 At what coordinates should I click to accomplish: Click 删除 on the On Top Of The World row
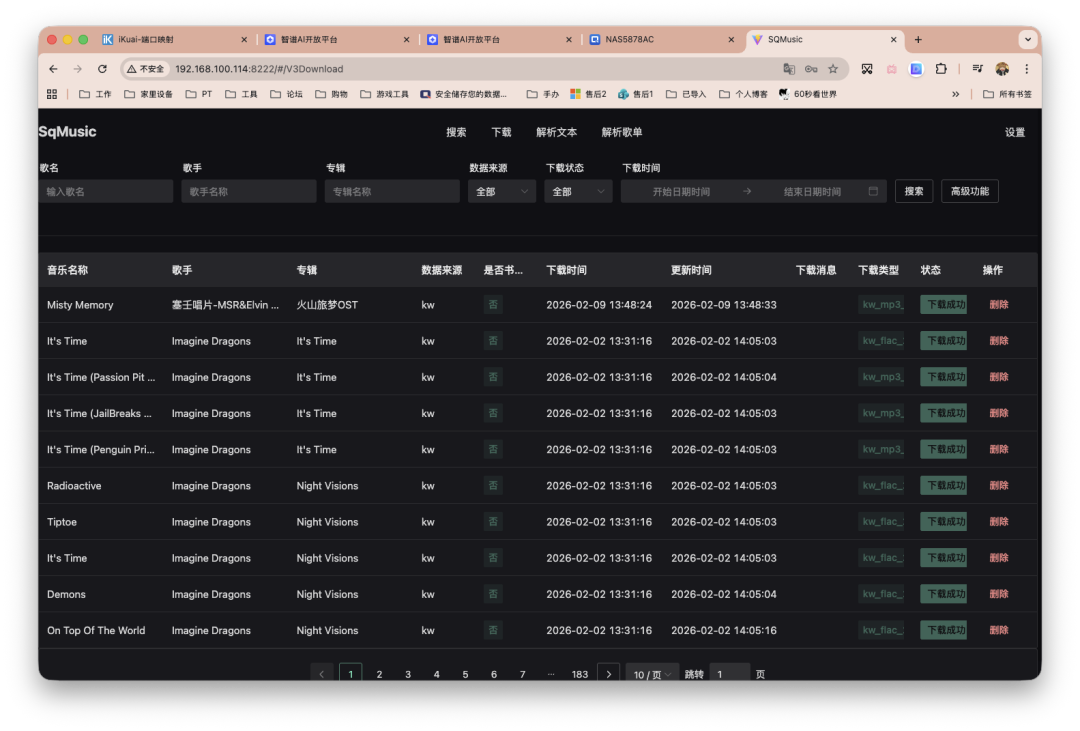998,629
